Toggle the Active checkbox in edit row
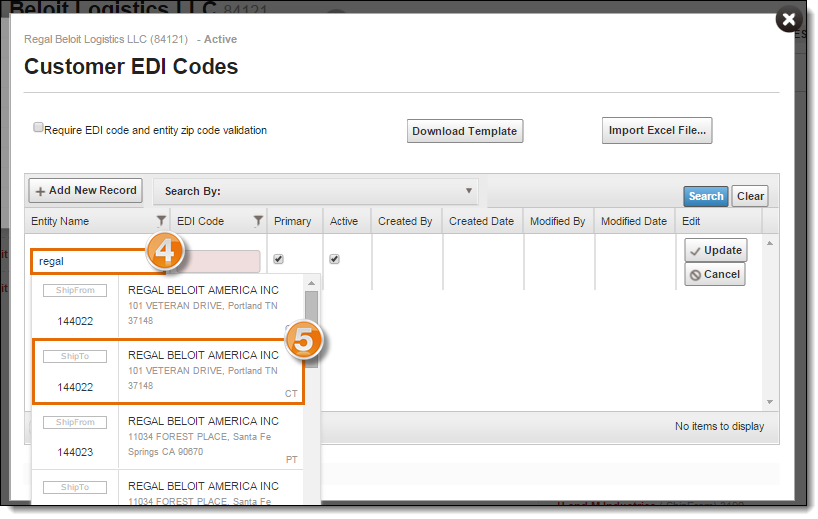This screenshot has height=519, width=818. [334, 259]
